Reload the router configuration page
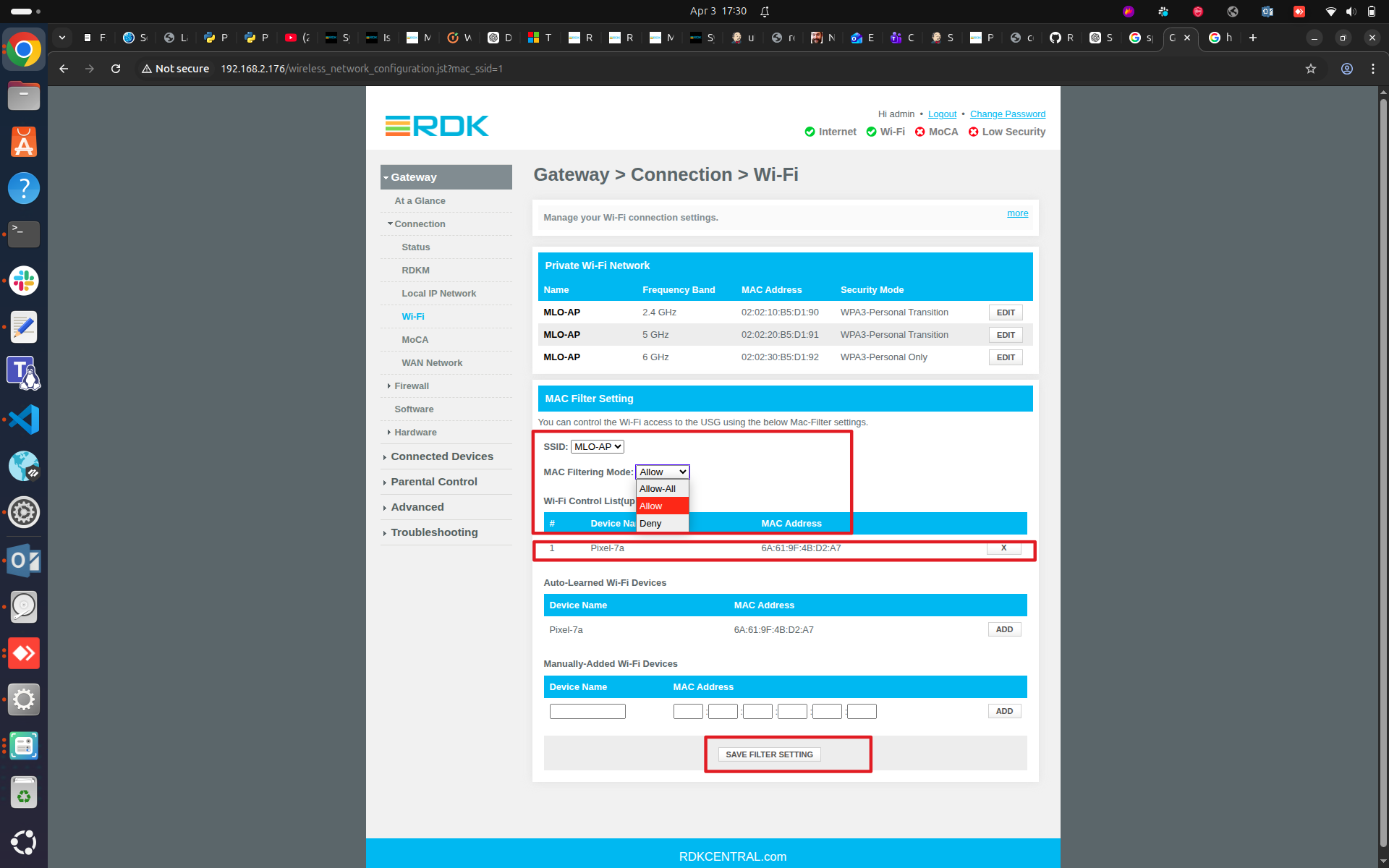Screen dimensions: 1389x868 116,69
